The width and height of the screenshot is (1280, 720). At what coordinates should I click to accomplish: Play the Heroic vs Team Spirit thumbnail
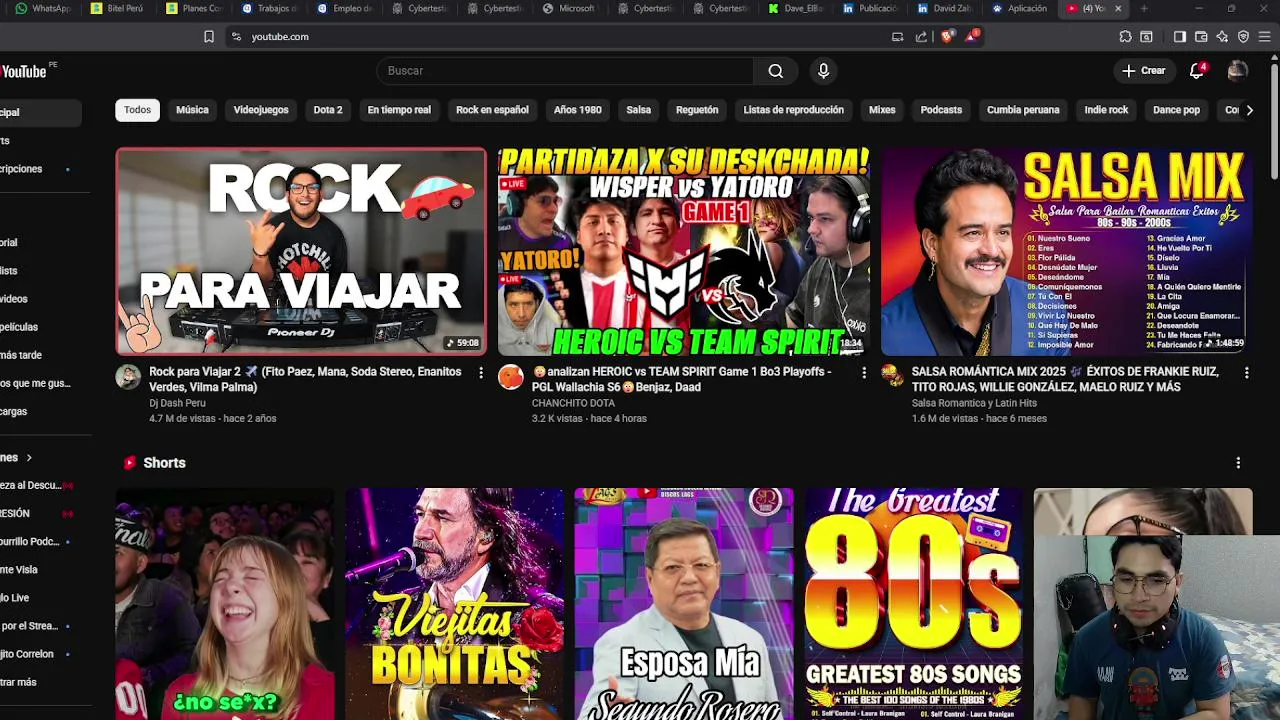click(684, 251)
